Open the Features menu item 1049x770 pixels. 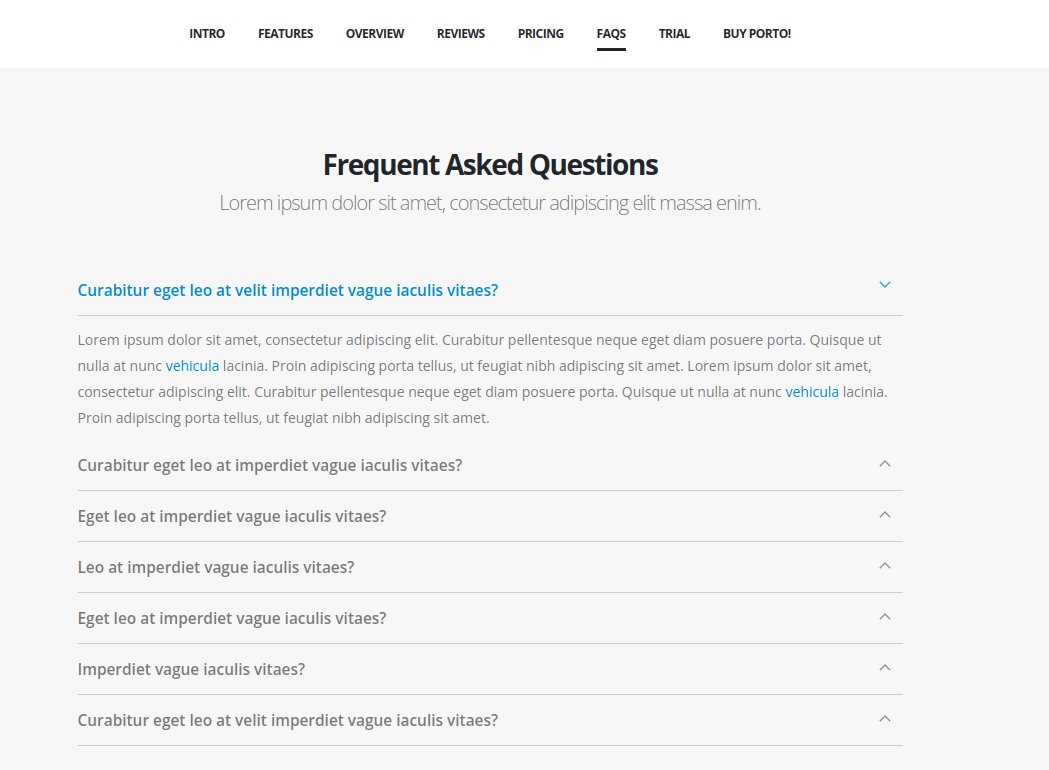tap(285, 34)
